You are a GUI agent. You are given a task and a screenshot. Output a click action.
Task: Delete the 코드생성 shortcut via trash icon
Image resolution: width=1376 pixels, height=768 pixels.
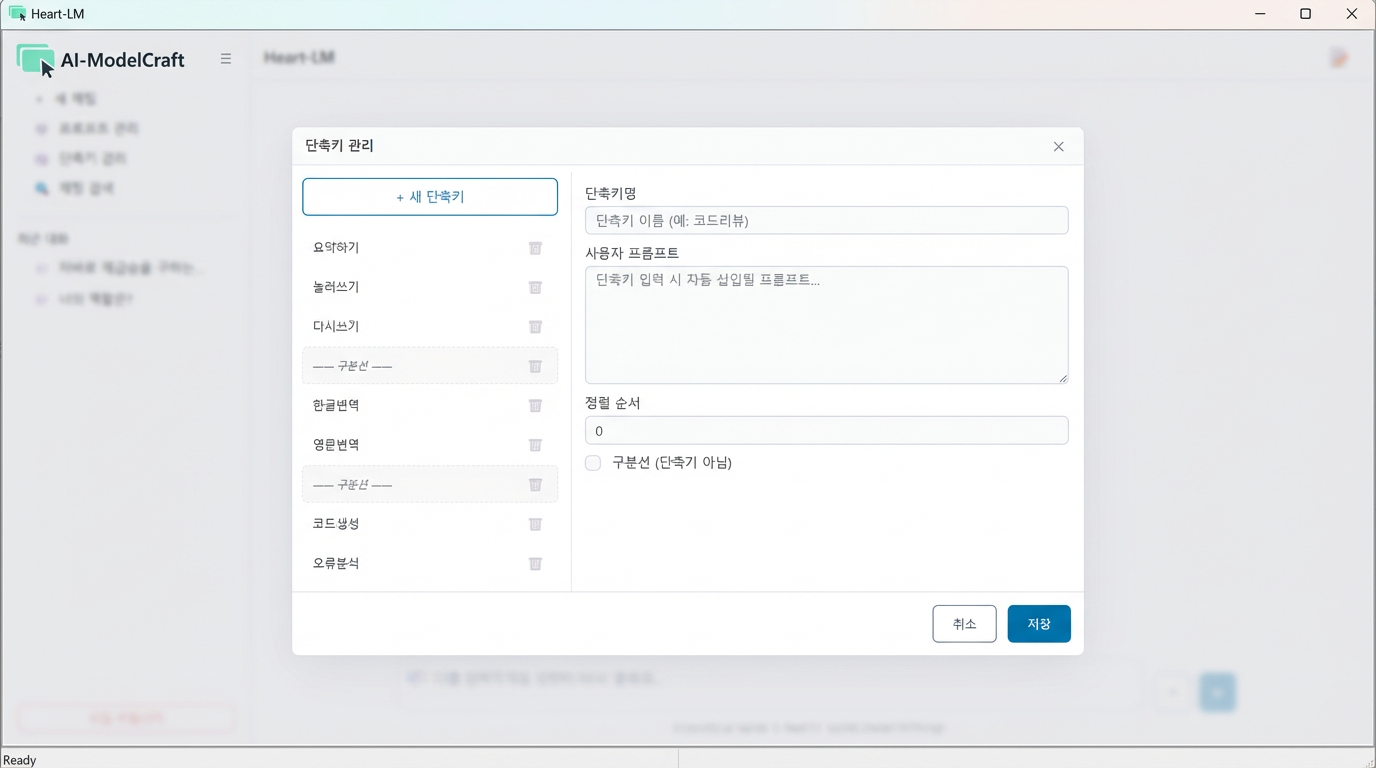[x=535, y=523]
